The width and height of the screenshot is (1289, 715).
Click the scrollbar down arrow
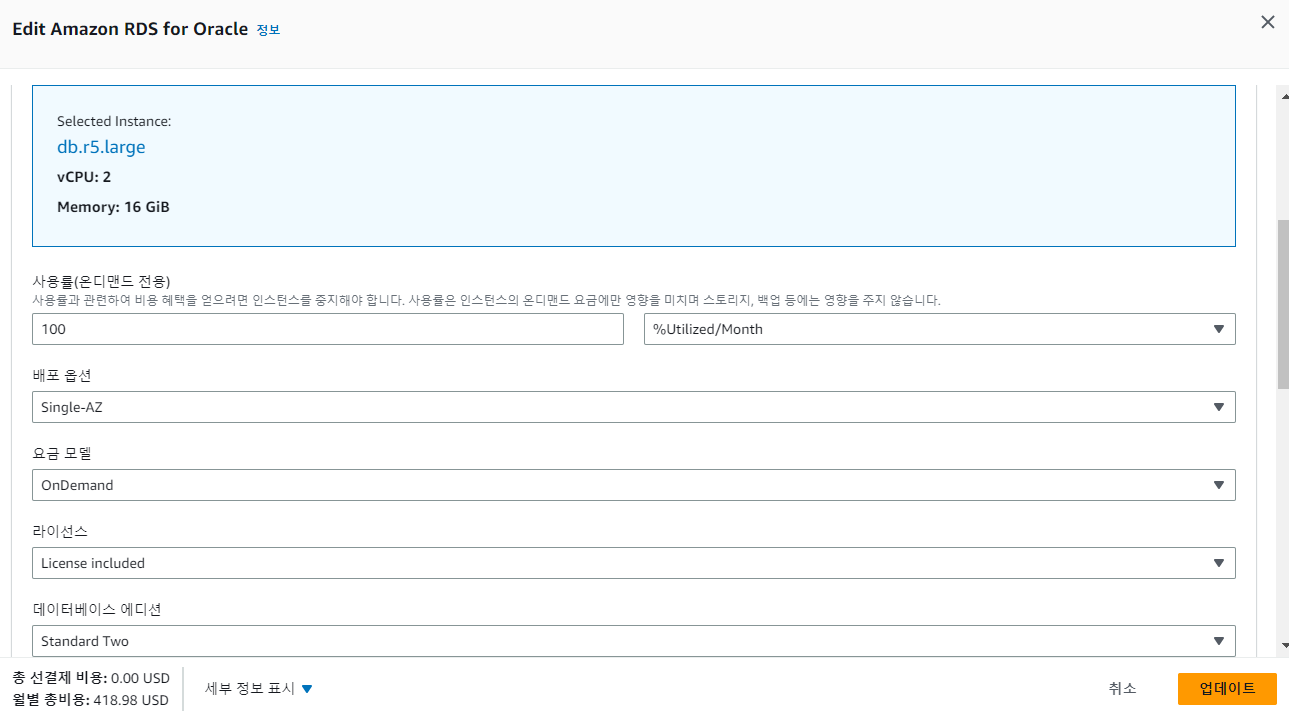pos(1284,646)
